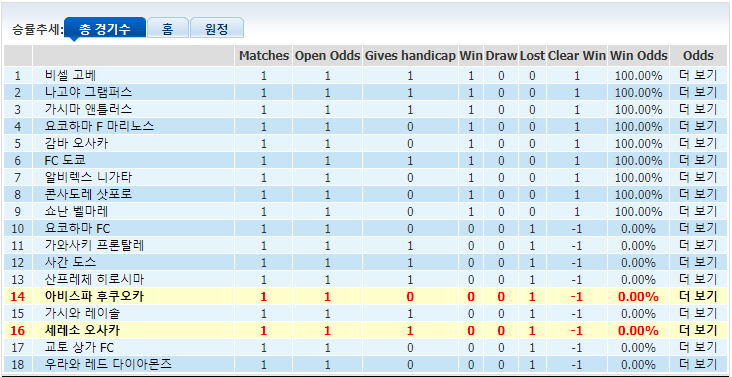Click the Odds column header
Screen dimensions: 732x377
coord(698,56)
